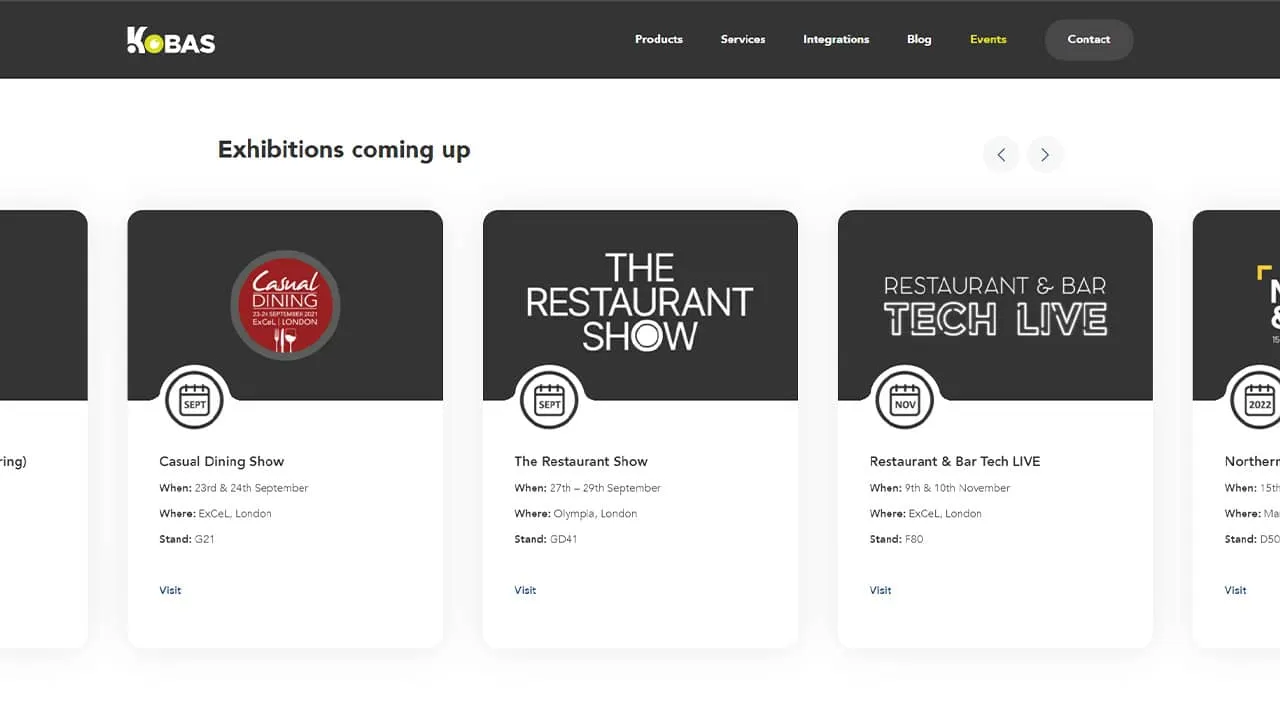Click The Restaurant Show banner image
Image resolution: width=1280 pixels, height=720 pixels.
[x=640, y=302]
